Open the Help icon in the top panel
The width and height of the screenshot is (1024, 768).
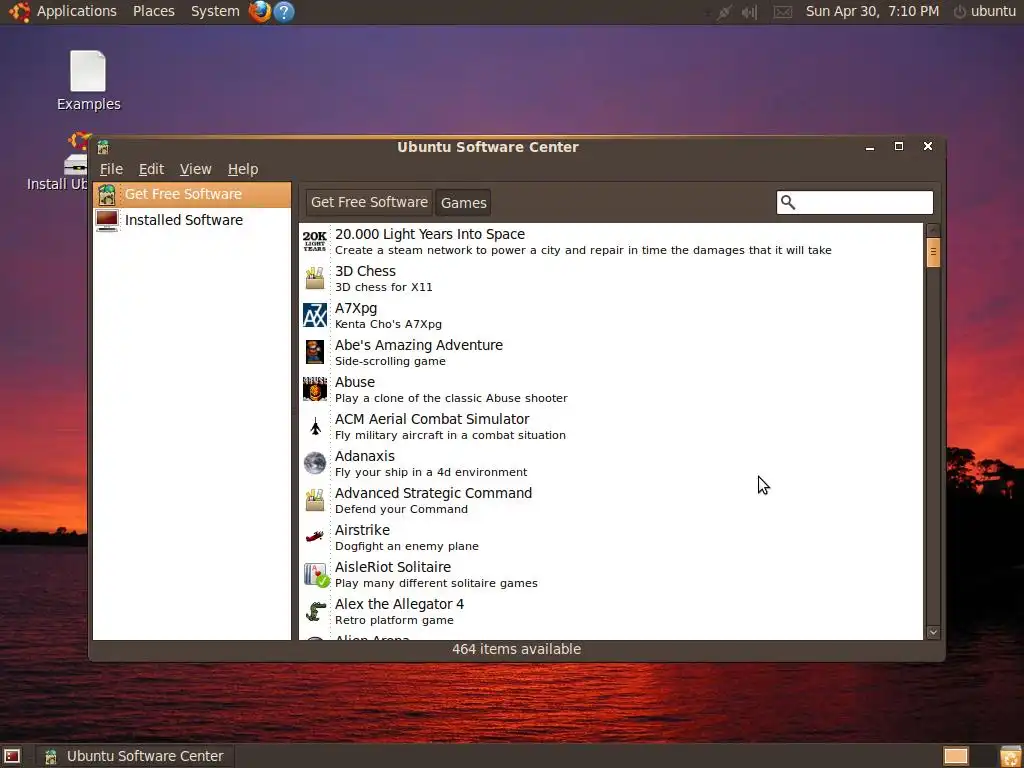pyautogui.click(x=284, y=11)
